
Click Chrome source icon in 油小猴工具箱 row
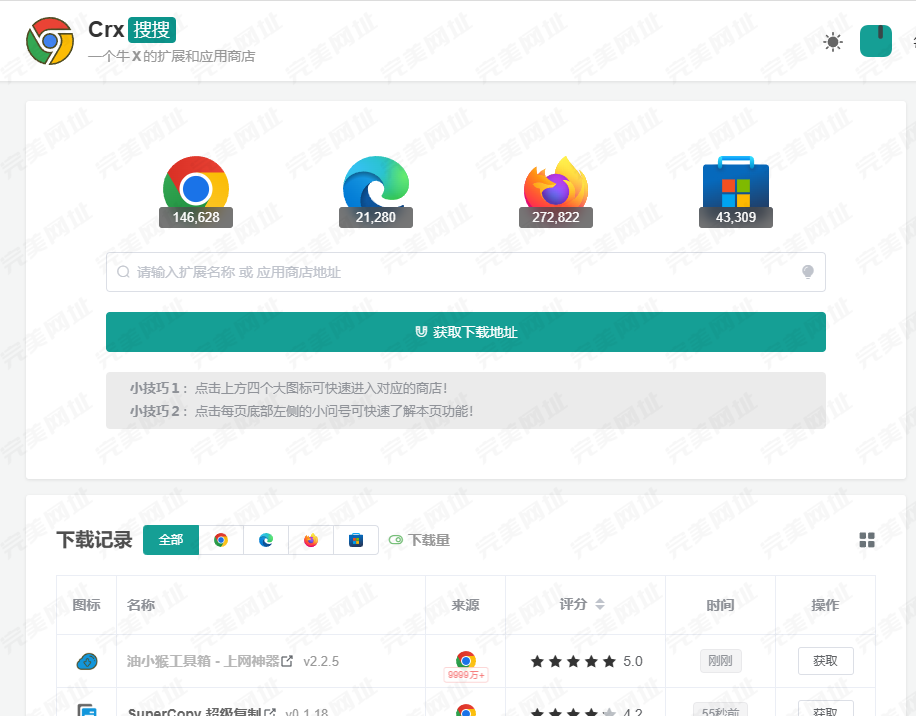[466, 660]
